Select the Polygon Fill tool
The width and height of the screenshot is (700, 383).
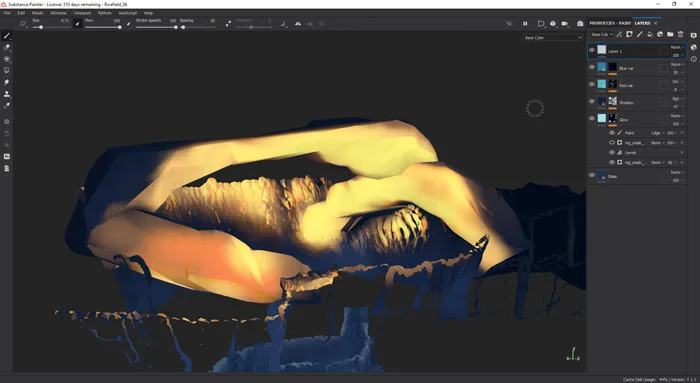7,71
